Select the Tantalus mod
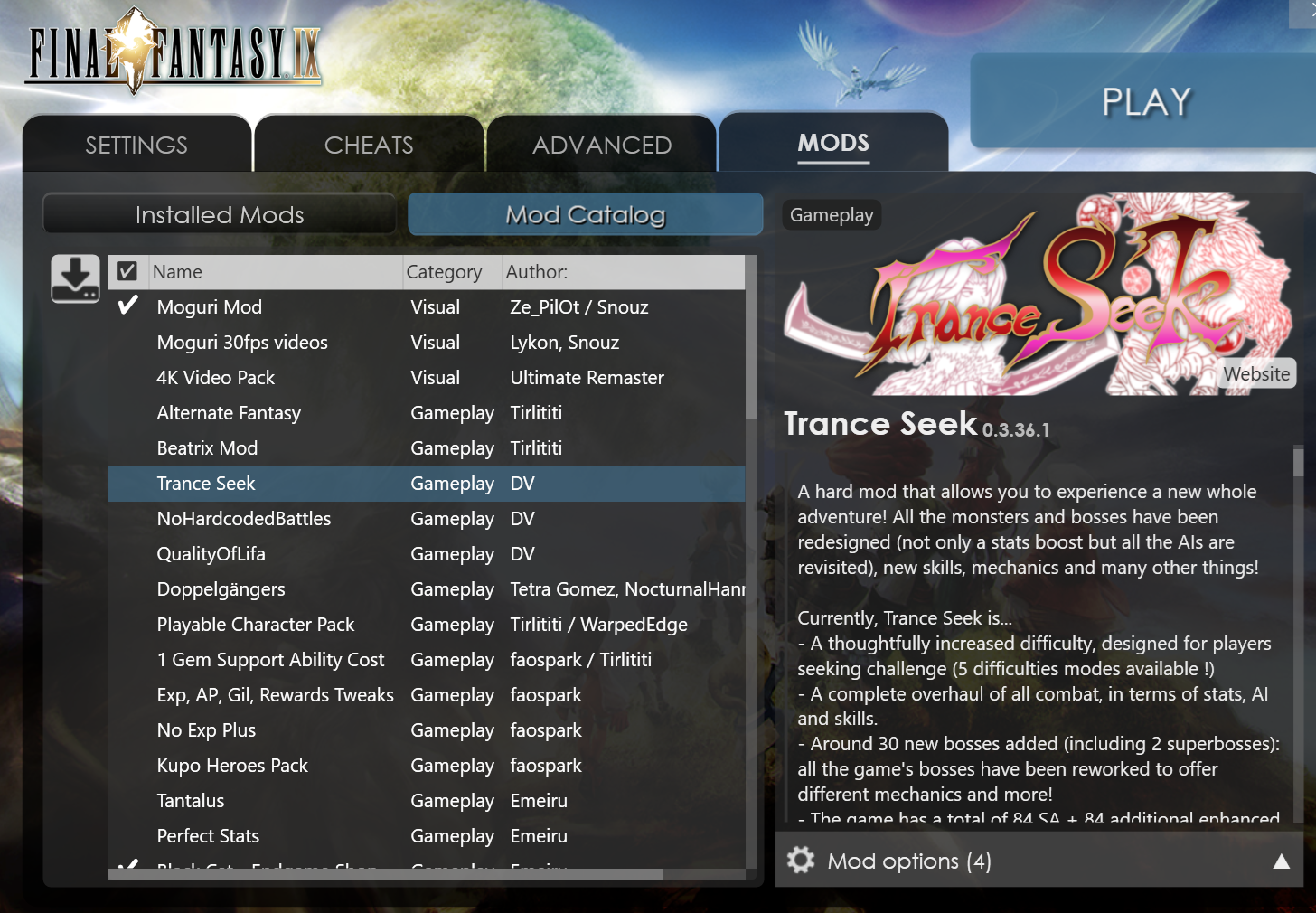 (427, 801)
